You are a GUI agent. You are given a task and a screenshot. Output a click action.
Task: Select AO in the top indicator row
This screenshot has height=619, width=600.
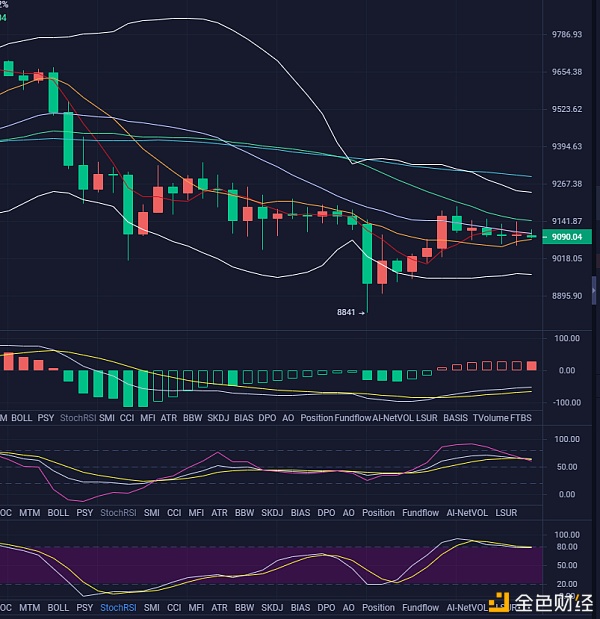(288, 418)
